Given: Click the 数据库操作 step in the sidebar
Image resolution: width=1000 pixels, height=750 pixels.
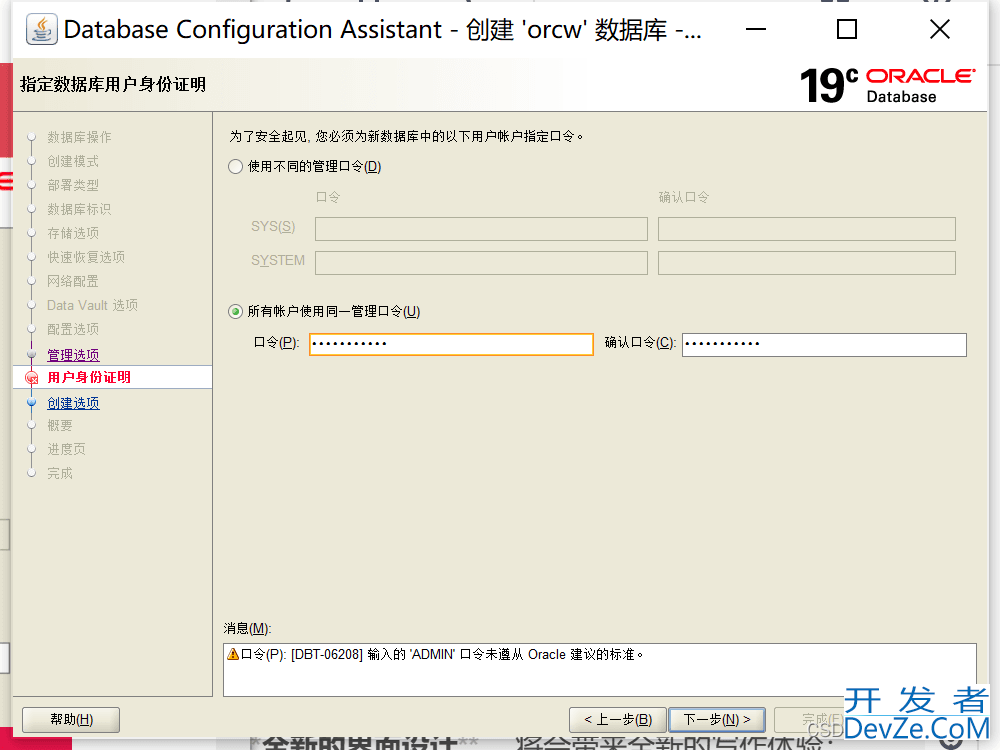Looking at the screenshot, I should pyautogui.click(x=79, y=137).
